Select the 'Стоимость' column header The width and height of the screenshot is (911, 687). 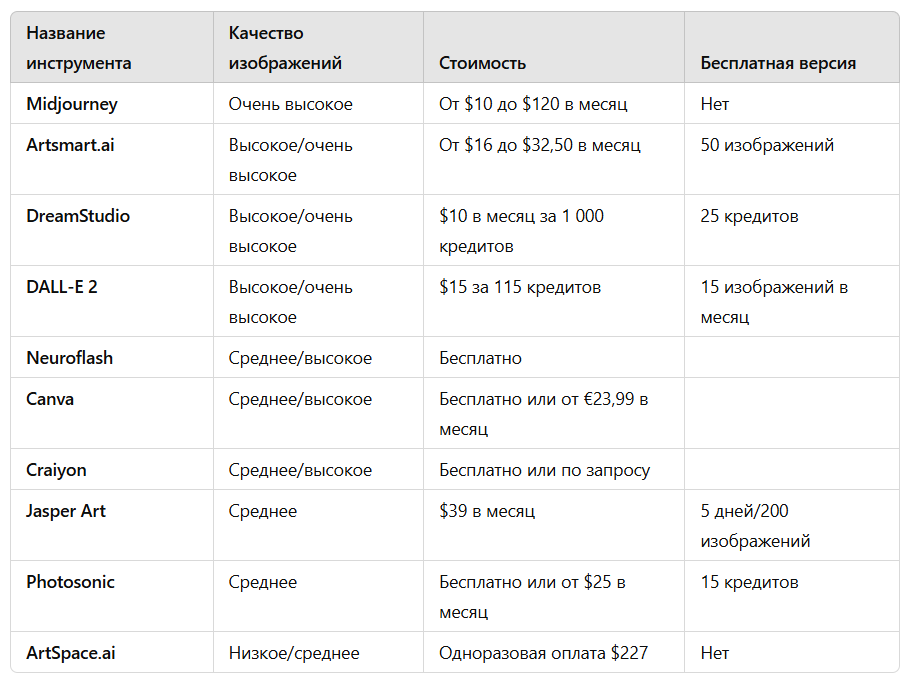pos(482,63)
